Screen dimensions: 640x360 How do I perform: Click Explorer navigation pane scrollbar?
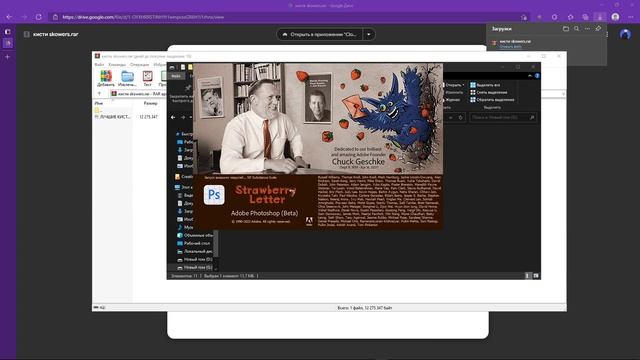(x=216, y=245)
